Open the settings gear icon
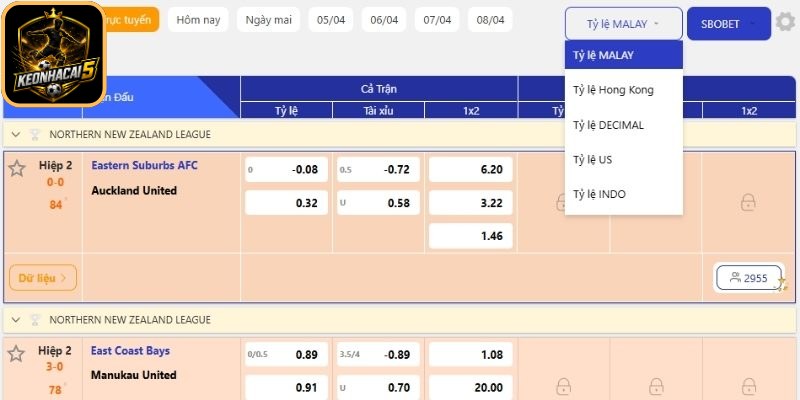 coord(785,22)
